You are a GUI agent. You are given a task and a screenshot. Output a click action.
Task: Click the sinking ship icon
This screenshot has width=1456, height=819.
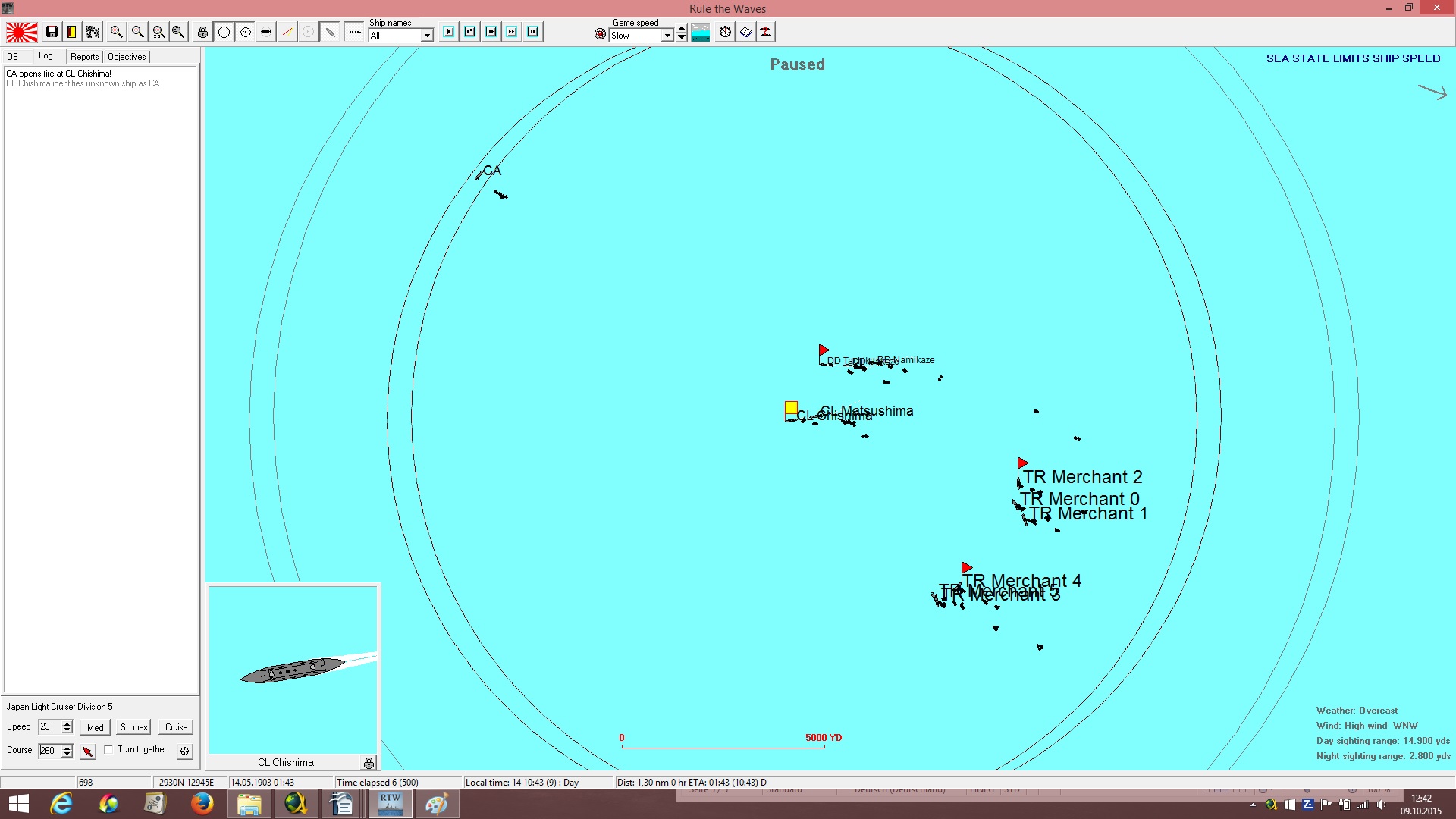[767, 32]
